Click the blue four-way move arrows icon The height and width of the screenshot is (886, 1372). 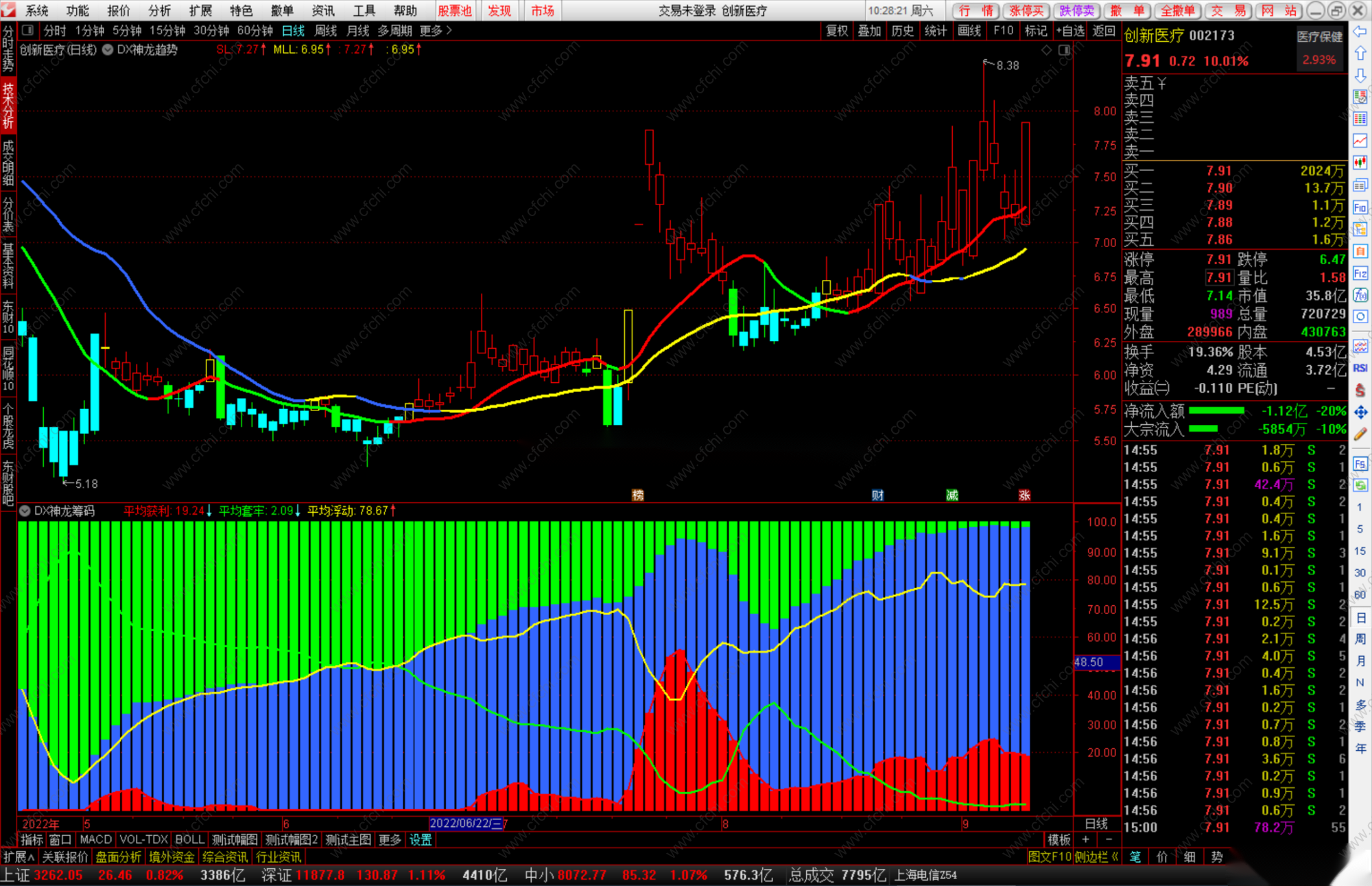tap(1360, 412)
